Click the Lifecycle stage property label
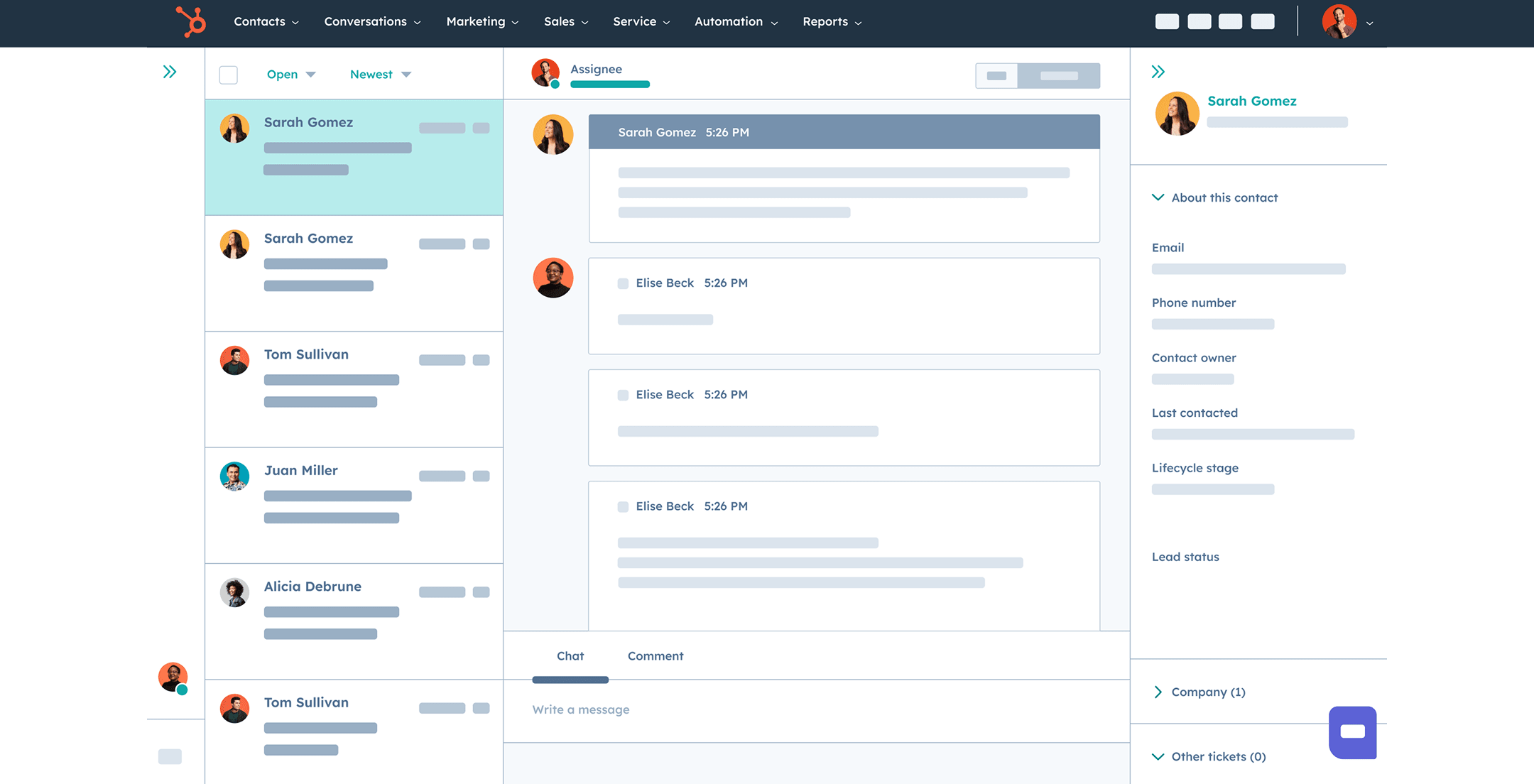 1195,468
